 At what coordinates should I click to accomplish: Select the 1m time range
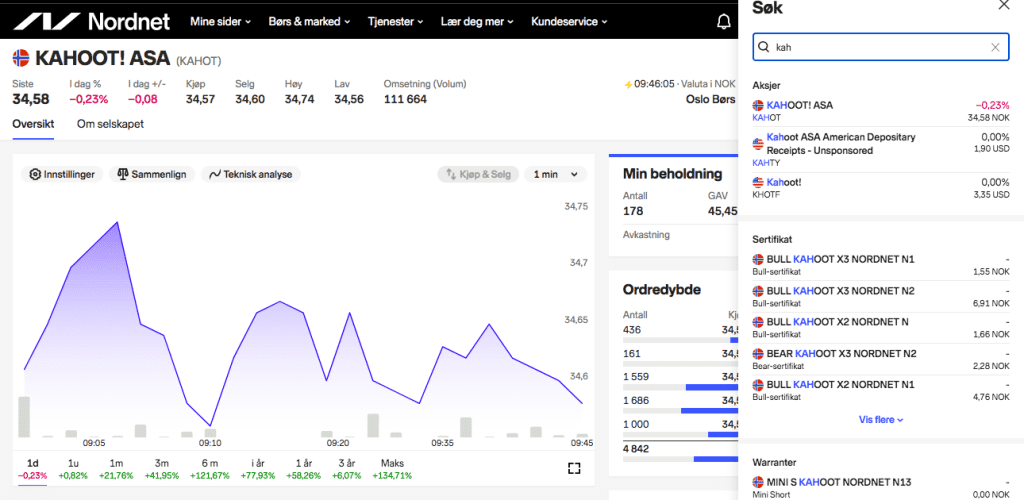click(x=116, y=463)
